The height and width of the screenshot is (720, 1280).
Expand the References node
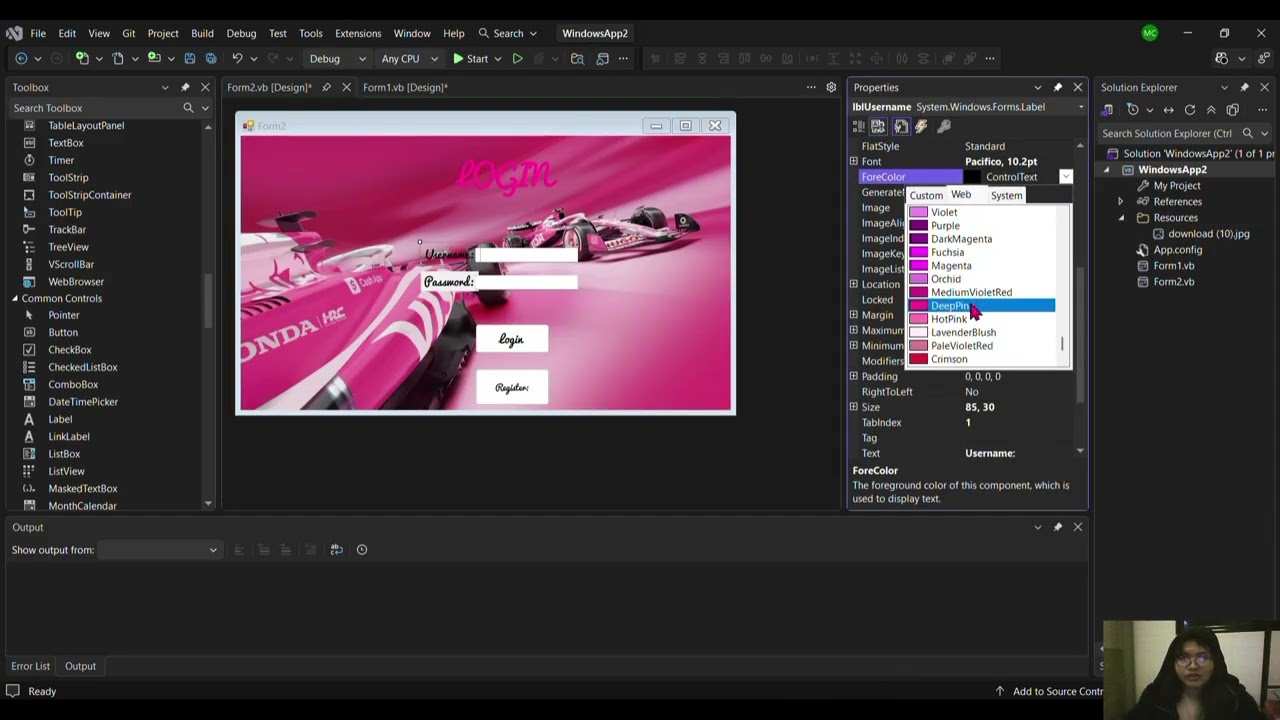(x=1121, y=202)
